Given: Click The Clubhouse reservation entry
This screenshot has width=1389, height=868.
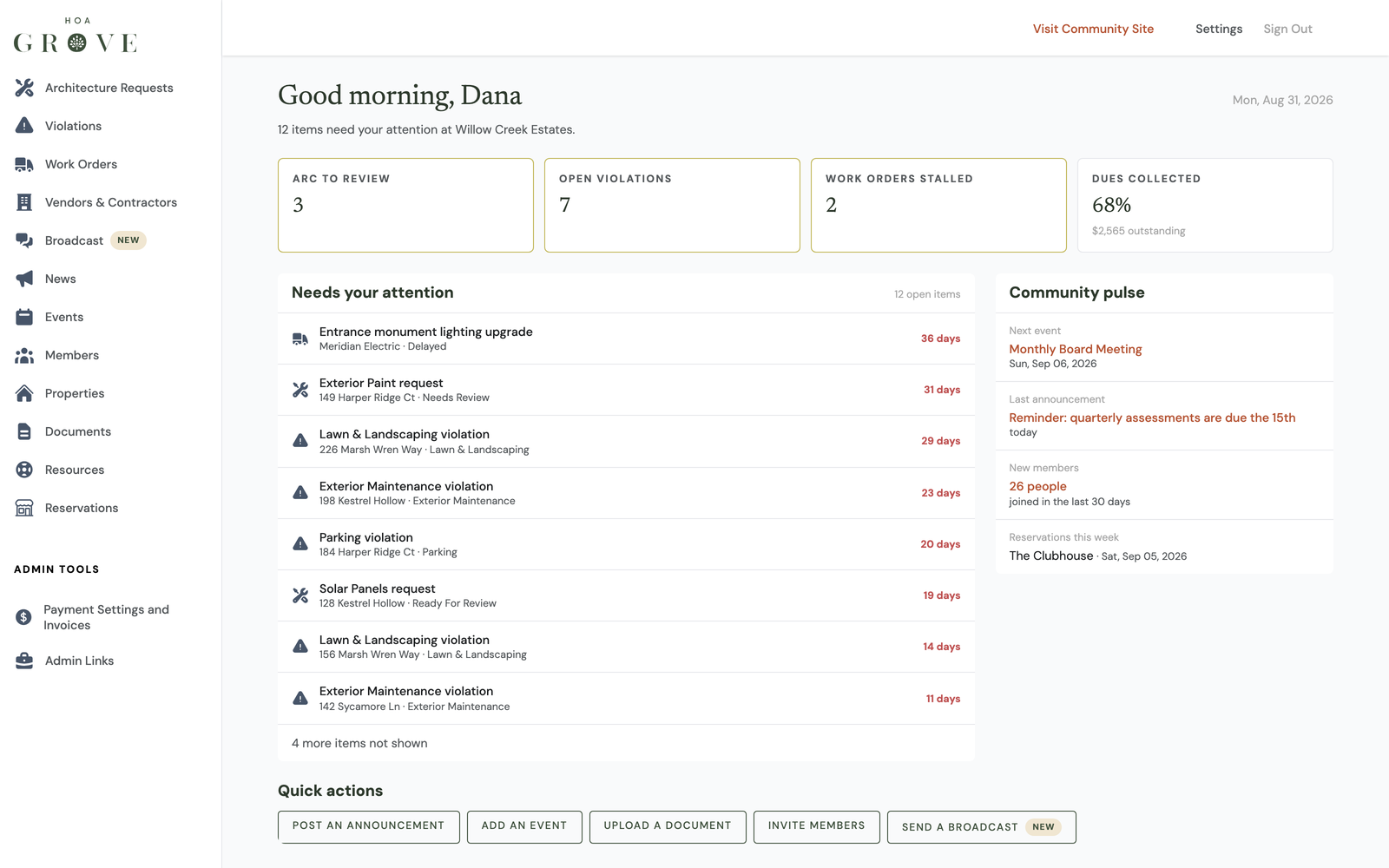Looking at the screenshot, I should tap(1097, 556).
